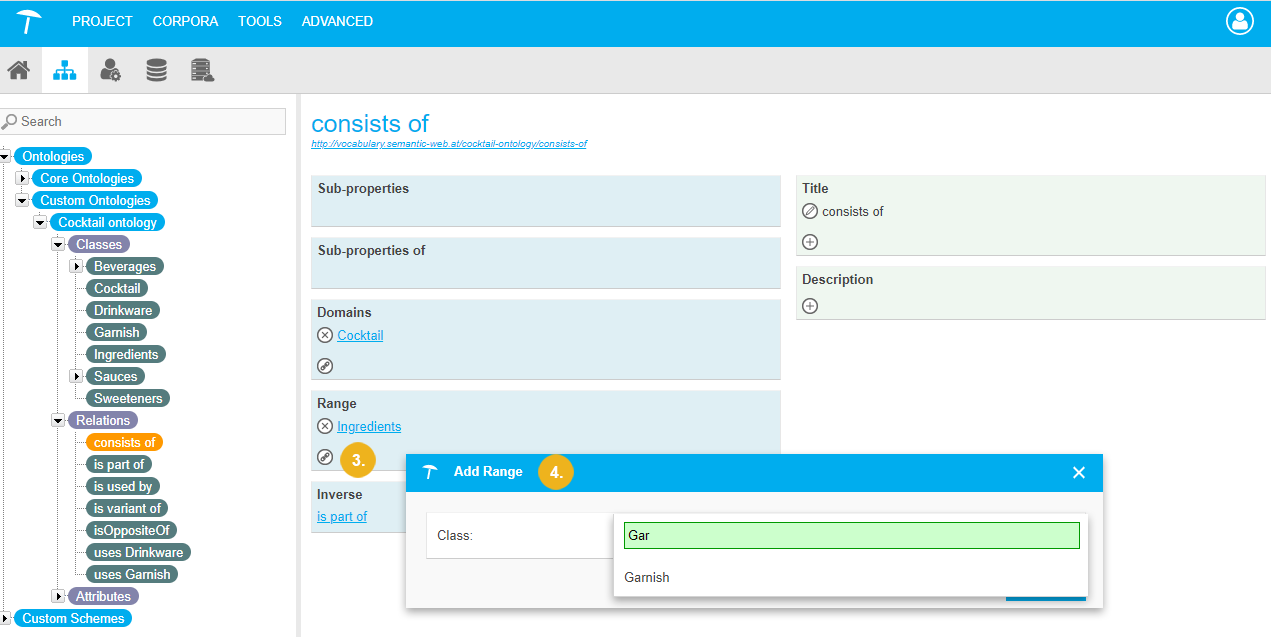1271x637 pixels.
Task: Open the database stack icon
Action: click(156, 71)
